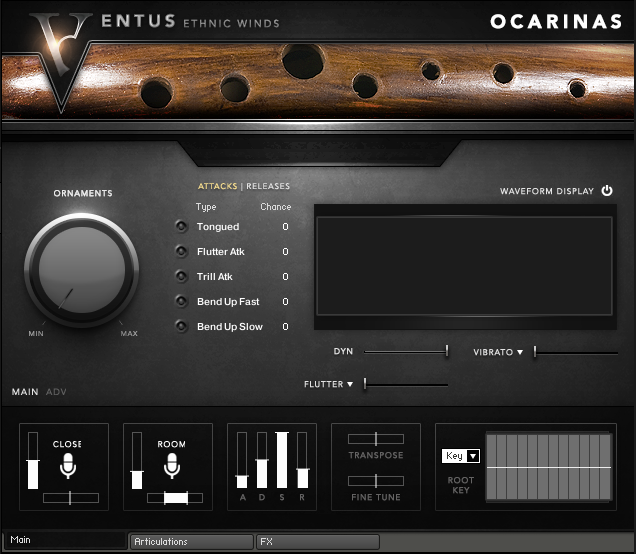Click the Bend Up Slow chance value
The image size is (636, 554).
tap(286, 326)
